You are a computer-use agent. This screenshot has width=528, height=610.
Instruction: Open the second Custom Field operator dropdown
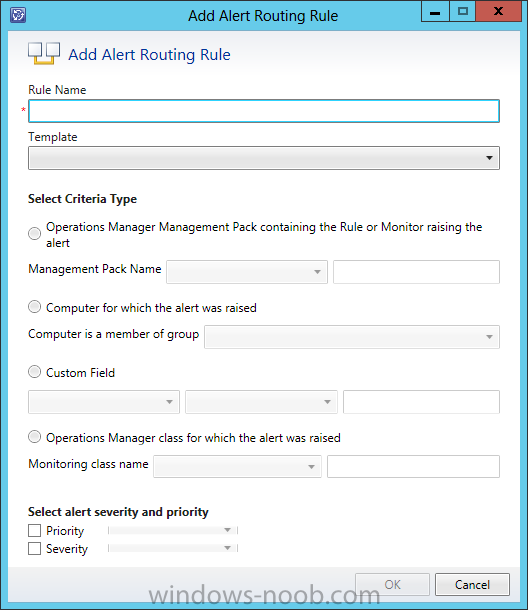point(261,402)
